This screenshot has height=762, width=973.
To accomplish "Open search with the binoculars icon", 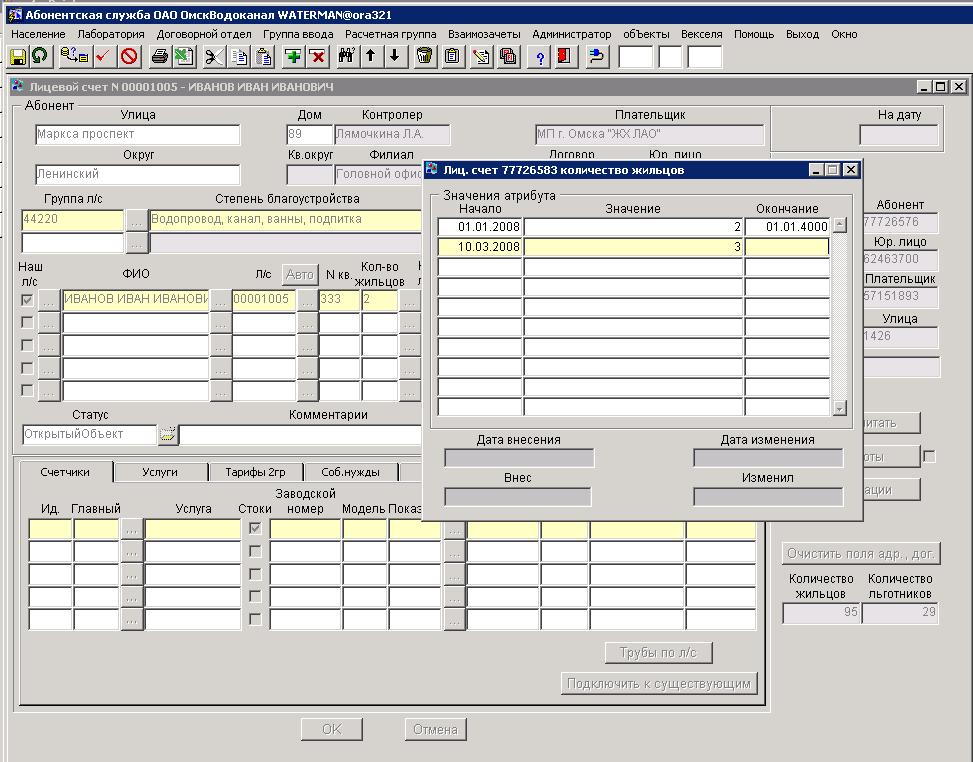I will click(x=346, y=57).
